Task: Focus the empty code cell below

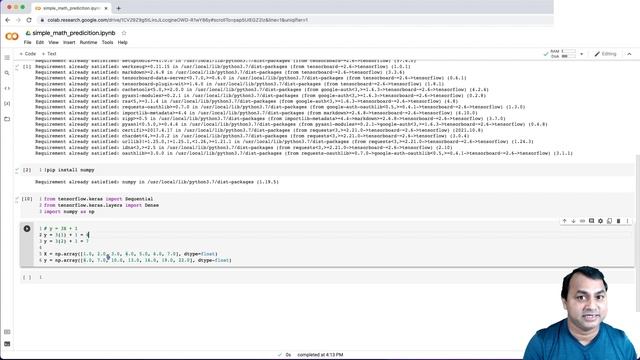Action: click(x=327, y=278)
